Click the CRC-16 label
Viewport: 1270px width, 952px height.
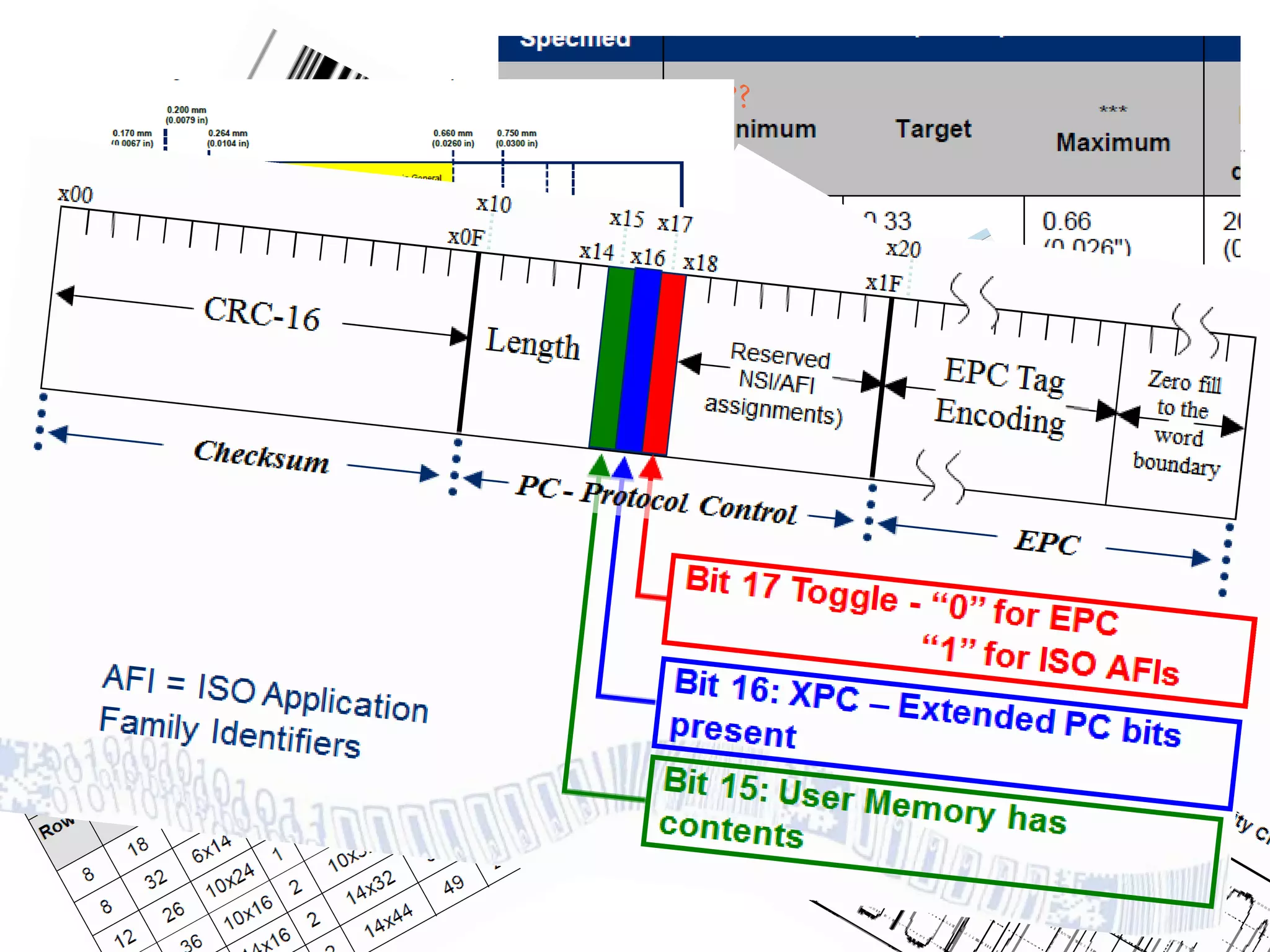(x=262, y=313)
